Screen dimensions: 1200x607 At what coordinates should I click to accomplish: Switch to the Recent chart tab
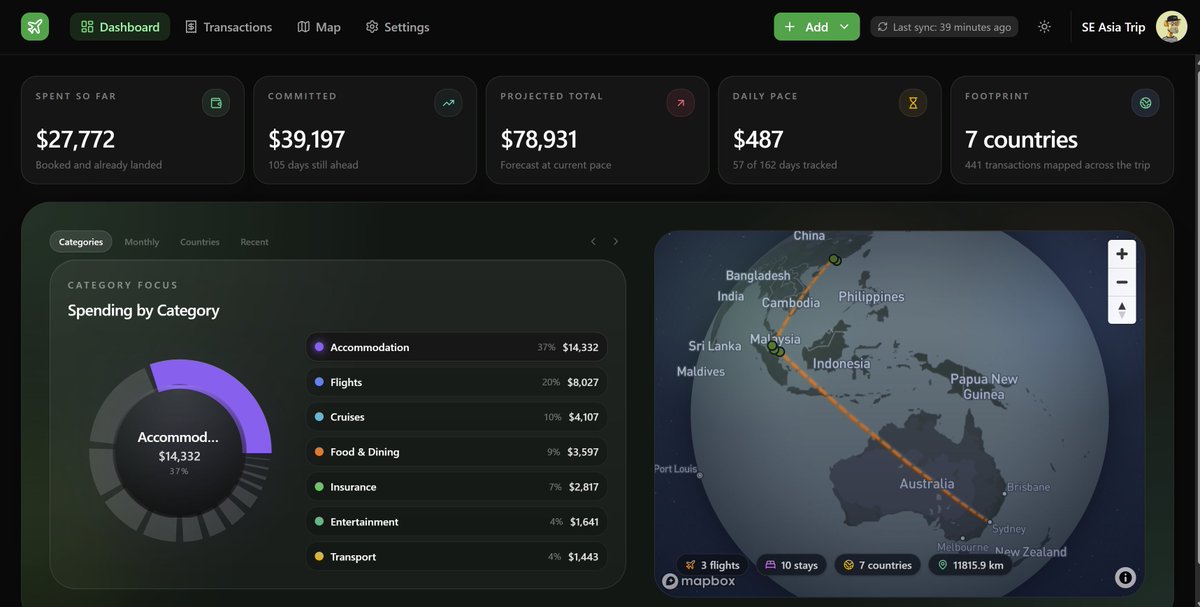point(254,242)
